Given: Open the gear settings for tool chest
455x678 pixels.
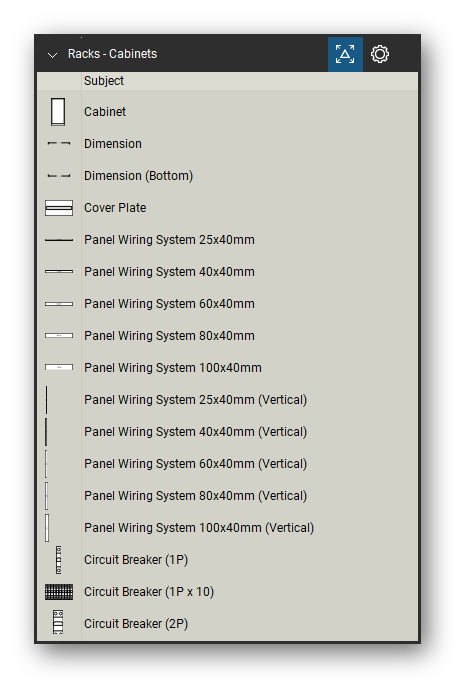Looking at the screenshot, I should coord(380,54).
